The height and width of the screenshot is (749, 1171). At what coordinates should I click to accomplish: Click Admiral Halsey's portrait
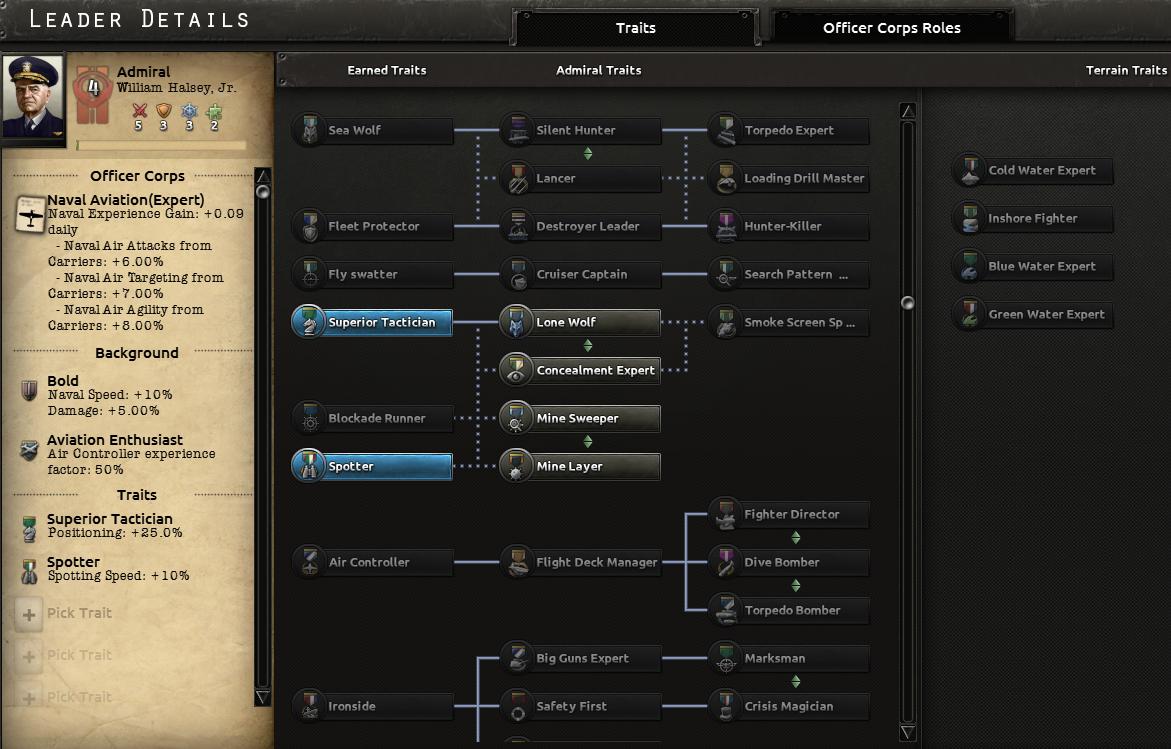click(33, 97)
